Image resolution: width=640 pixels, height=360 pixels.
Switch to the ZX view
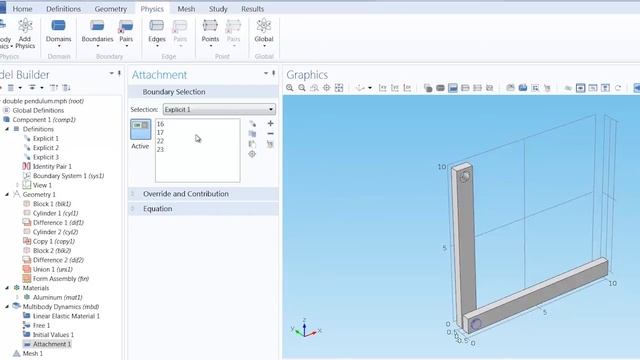(x=407, y=88)
